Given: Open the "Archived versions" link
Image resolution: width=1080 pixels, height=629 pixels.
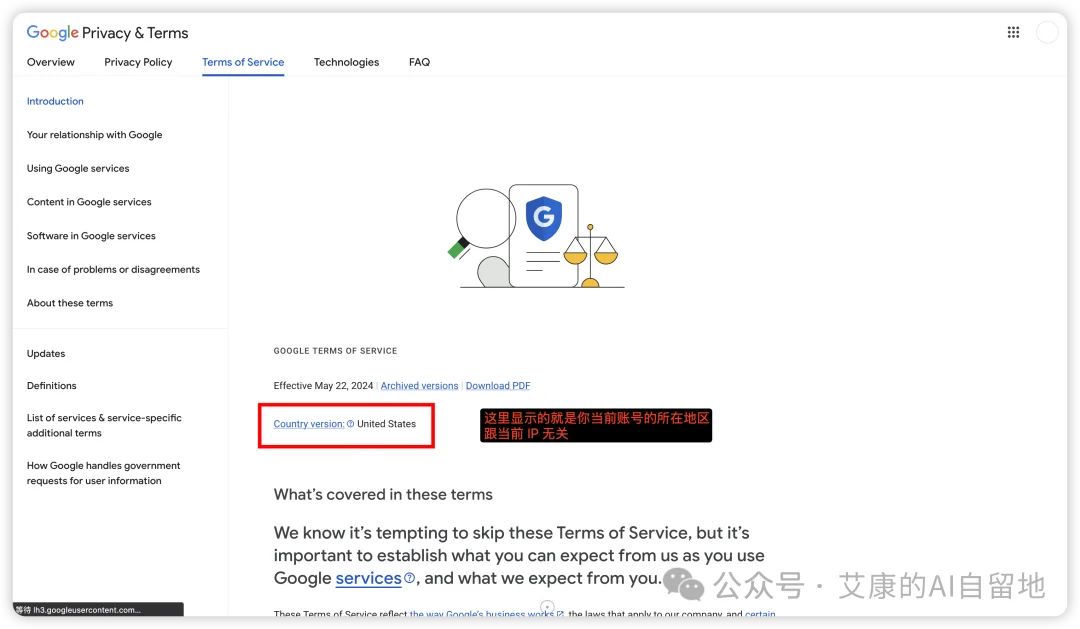Looking at the screenshot, I should point(419,385).
